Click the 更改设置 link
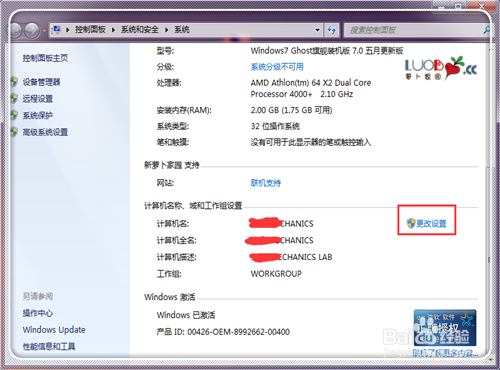Screen dimensions: 500x370 click(x=431, y=223)
